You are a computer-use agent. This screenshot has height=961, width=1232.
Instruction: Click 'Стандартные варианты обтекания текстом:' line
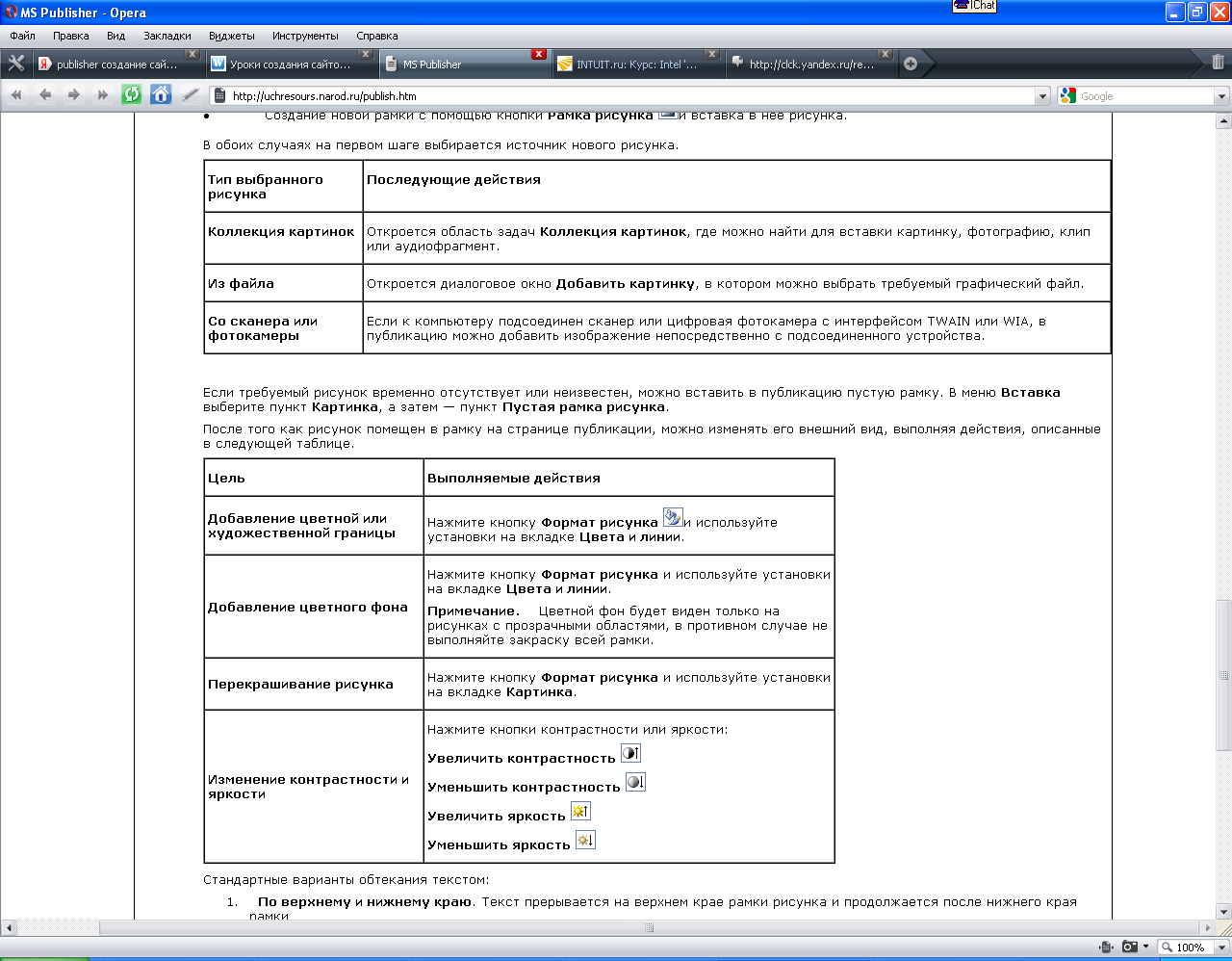346,879
